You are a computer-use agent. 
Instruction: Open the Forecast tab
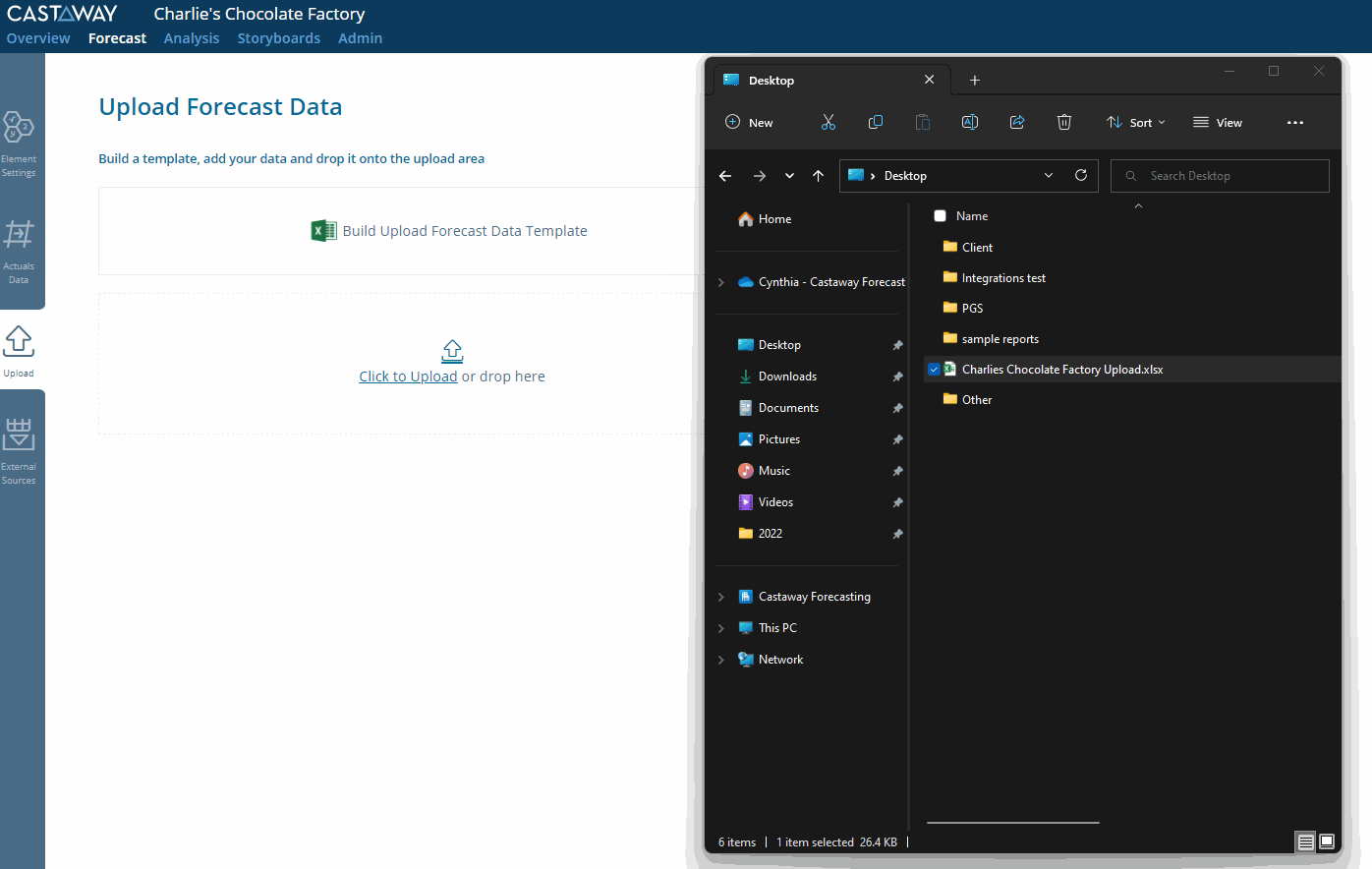point(117,38)
